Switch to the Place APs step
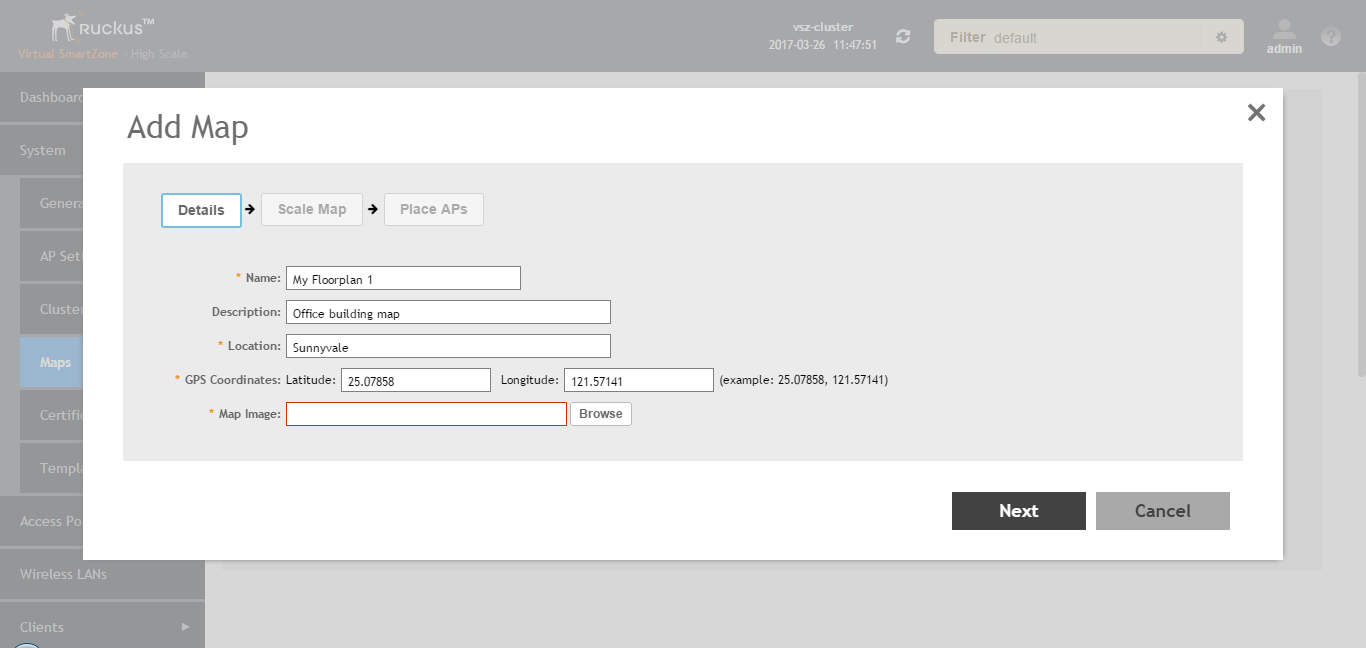The width and height of the screenshot is (1366, 648). (x=434, y=210)
